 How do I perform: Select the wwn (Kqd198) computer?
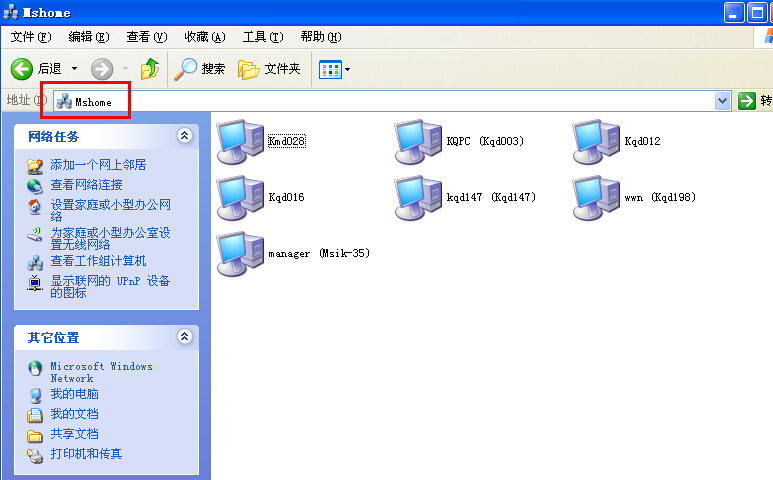(595, 197)
